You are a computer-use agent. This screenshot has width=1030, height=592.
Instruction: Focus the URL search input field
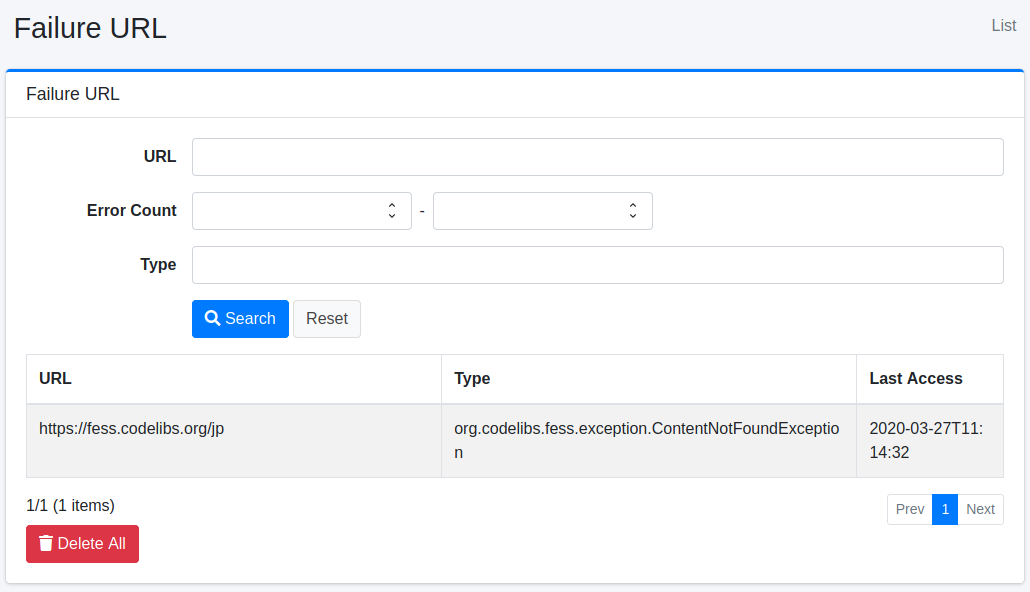pos(597,157)
